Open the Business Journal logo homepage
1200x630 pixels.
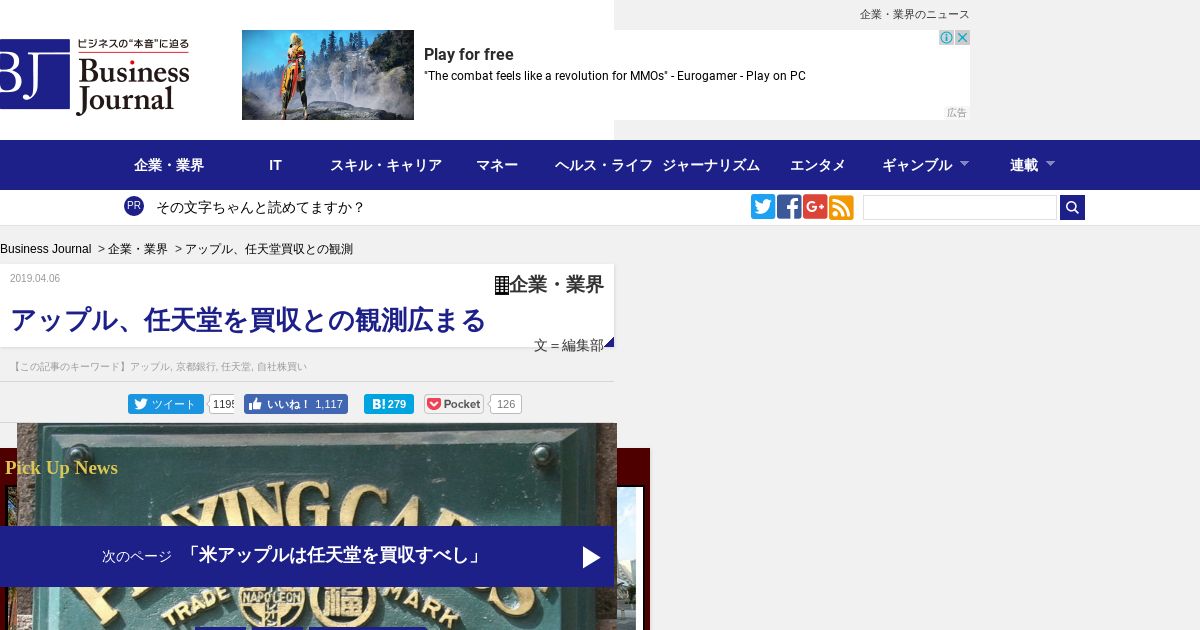(x=95, y=76)
